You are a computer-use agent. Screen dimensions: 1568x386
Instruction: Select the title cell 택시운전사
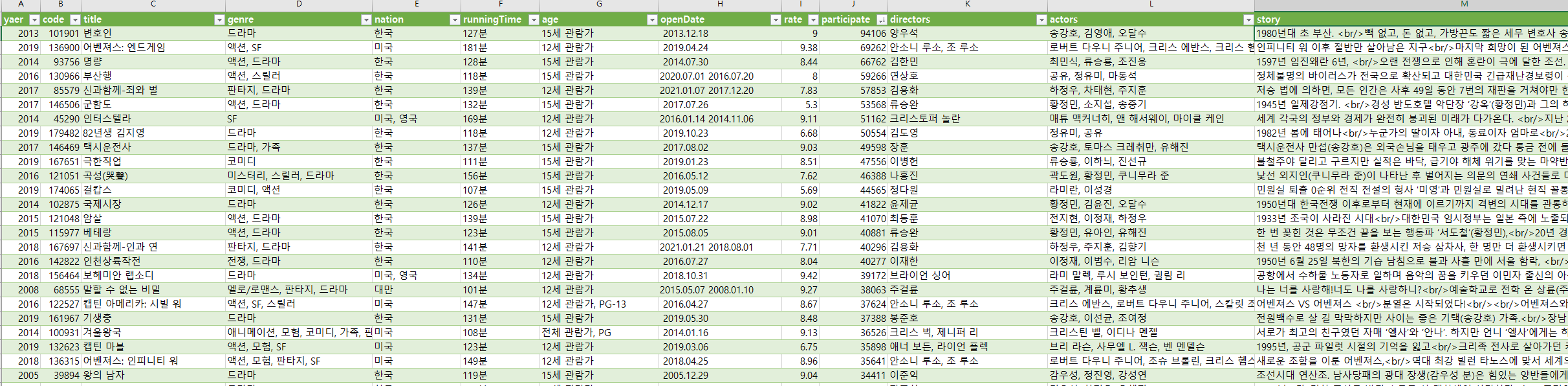[153, 147]
